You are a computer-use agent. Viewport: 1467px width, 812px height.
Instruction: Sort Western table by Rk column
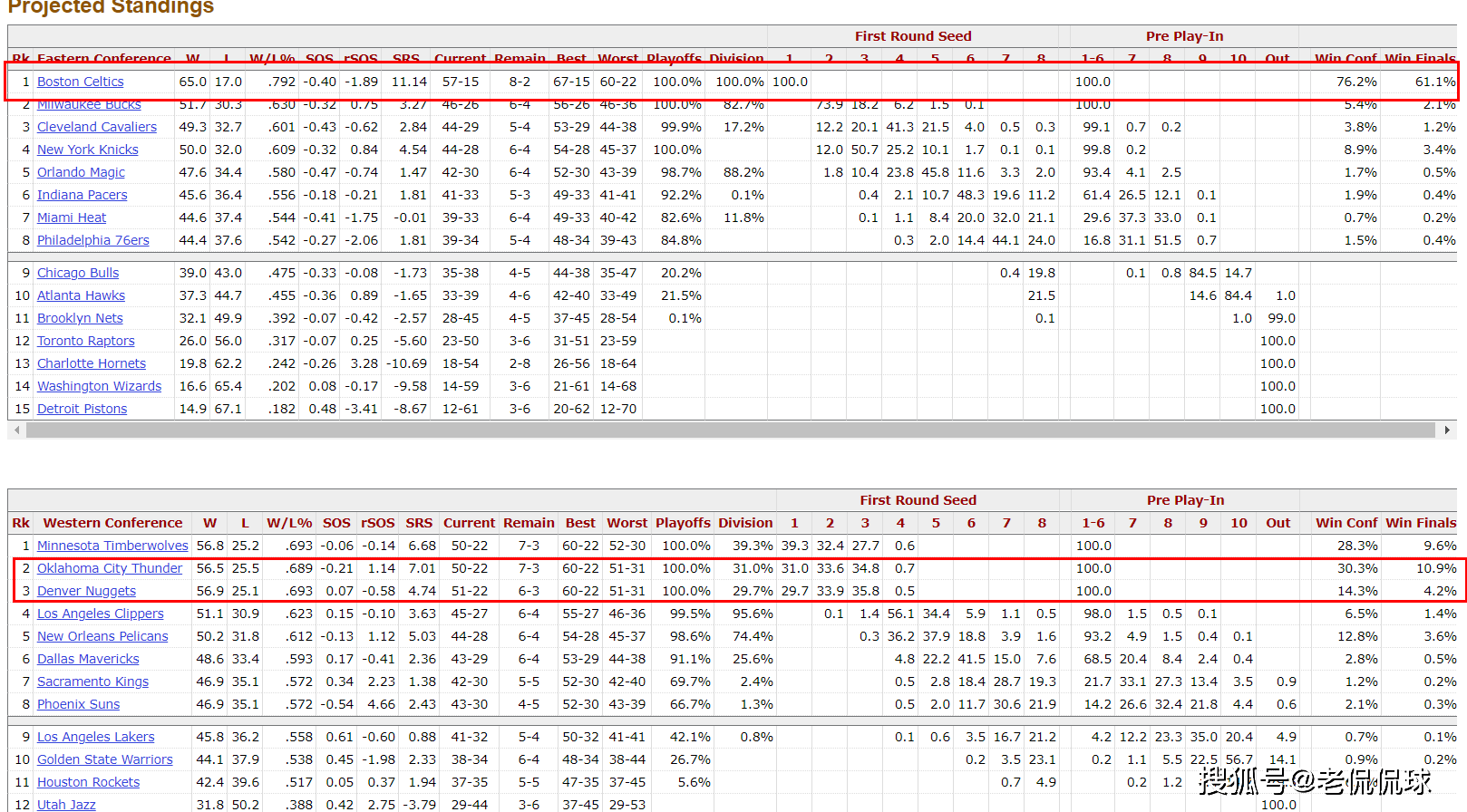pos(21,523)
